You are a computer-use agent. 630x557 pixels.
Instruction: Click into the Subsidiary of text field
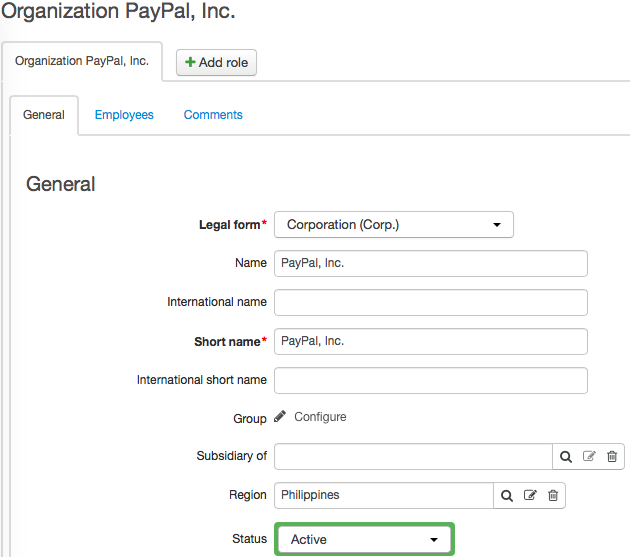[x=413, y=457]
